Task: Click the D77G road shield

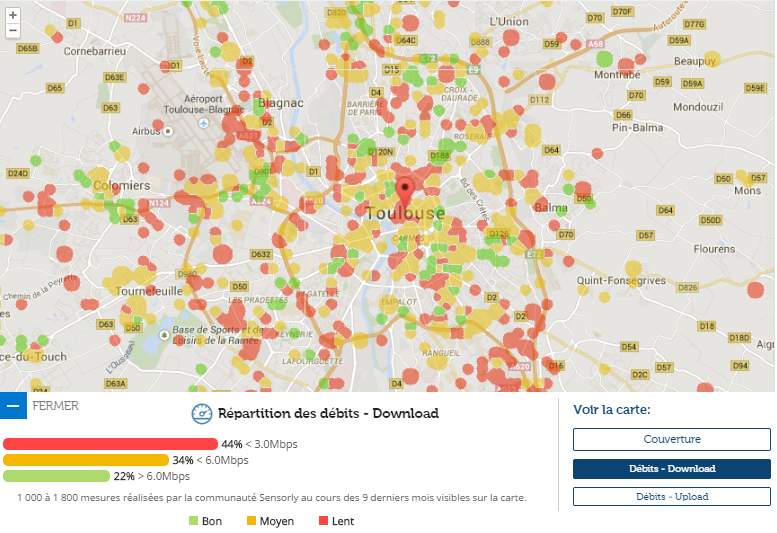Action: point(694,24)
